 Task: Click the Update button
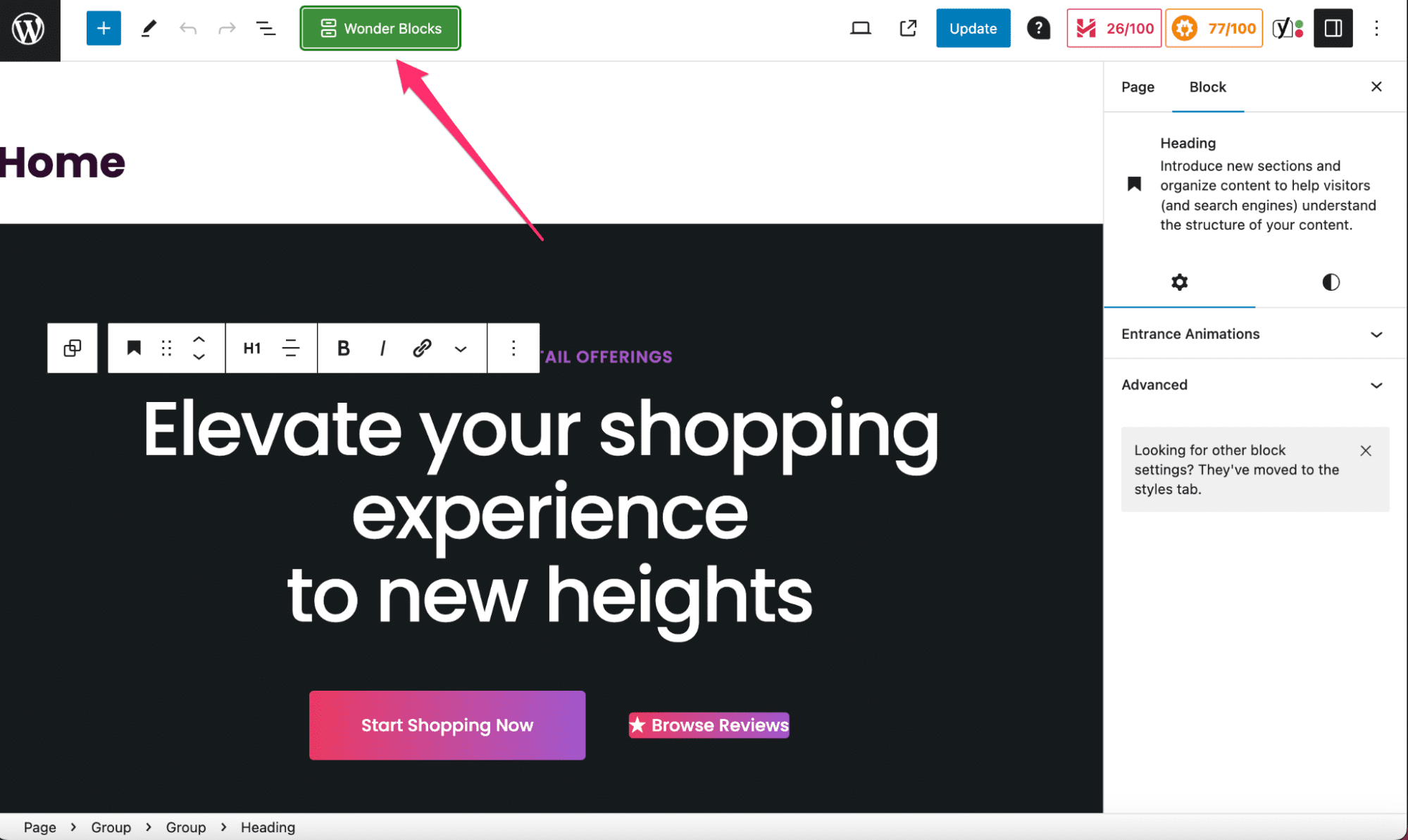click(x=973, y=28)
